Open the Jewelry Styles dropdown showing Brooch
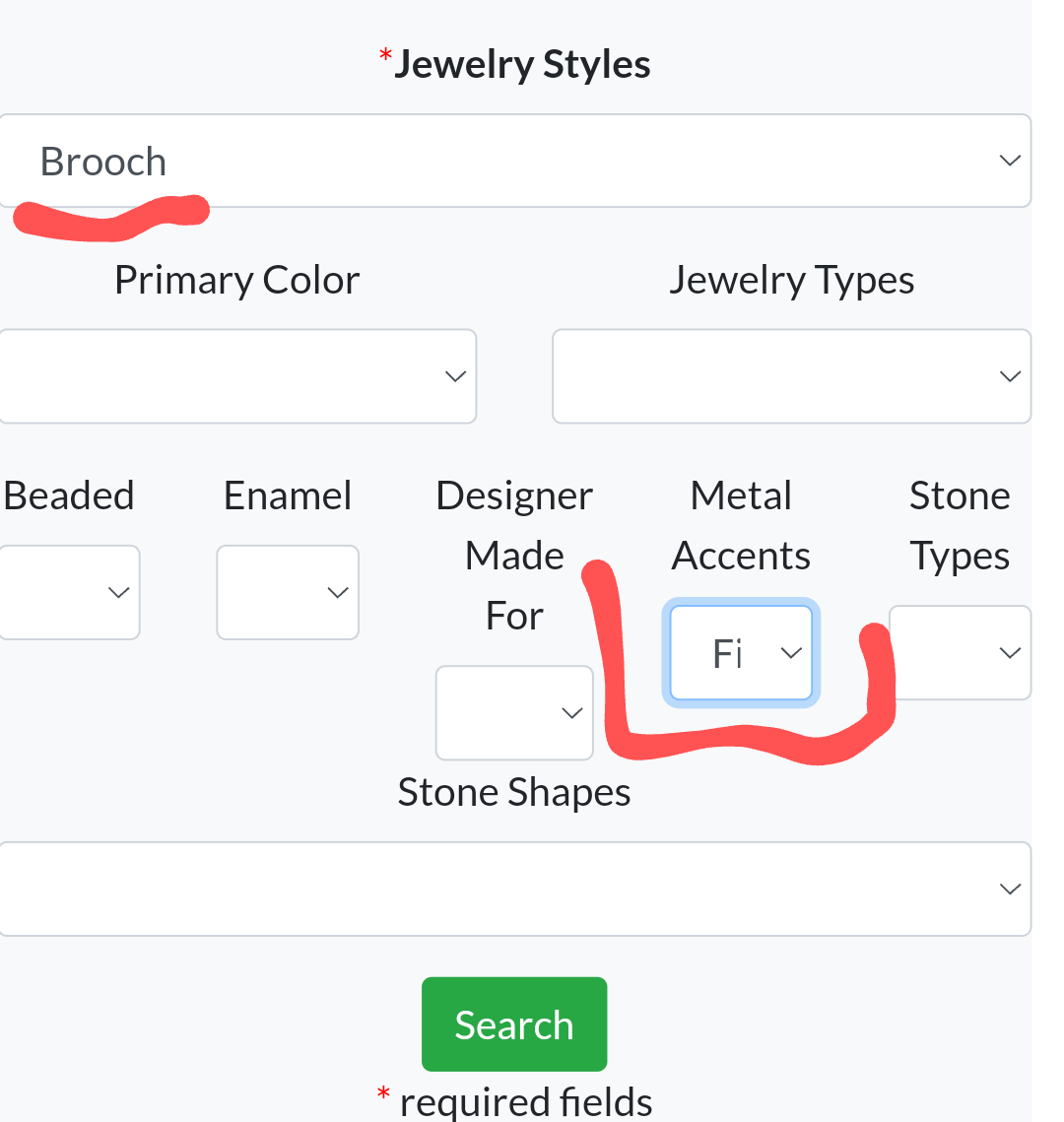This screenshot has width=1064, height=1122. point(514,161)
